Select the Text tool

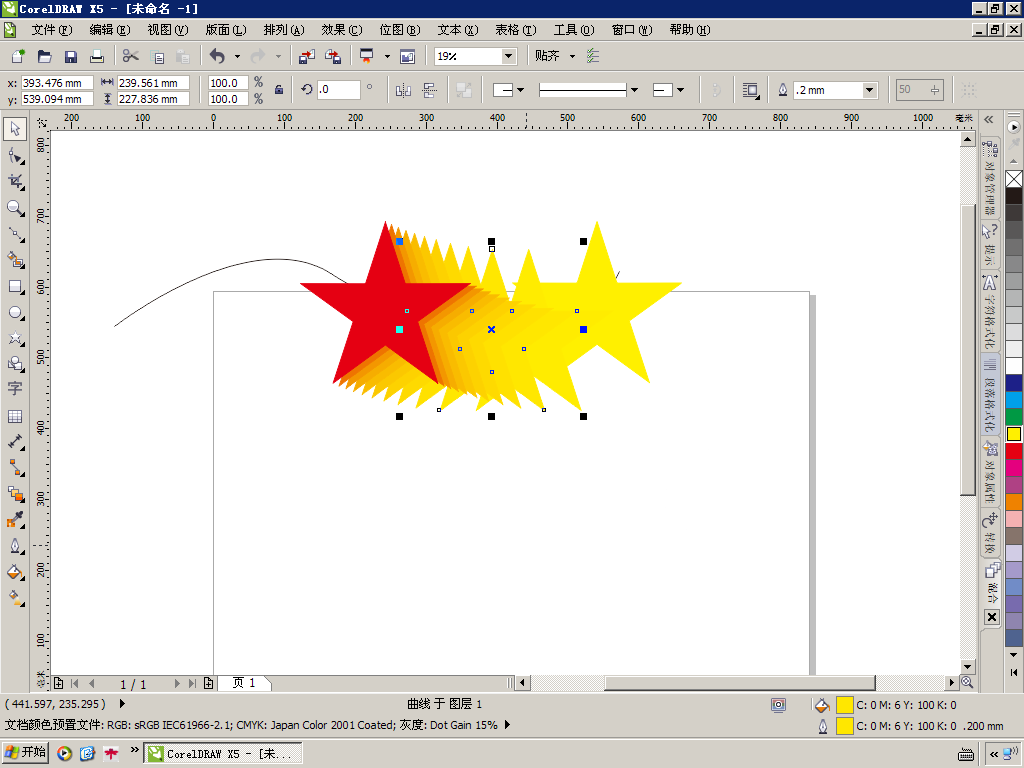coord(15,389)
